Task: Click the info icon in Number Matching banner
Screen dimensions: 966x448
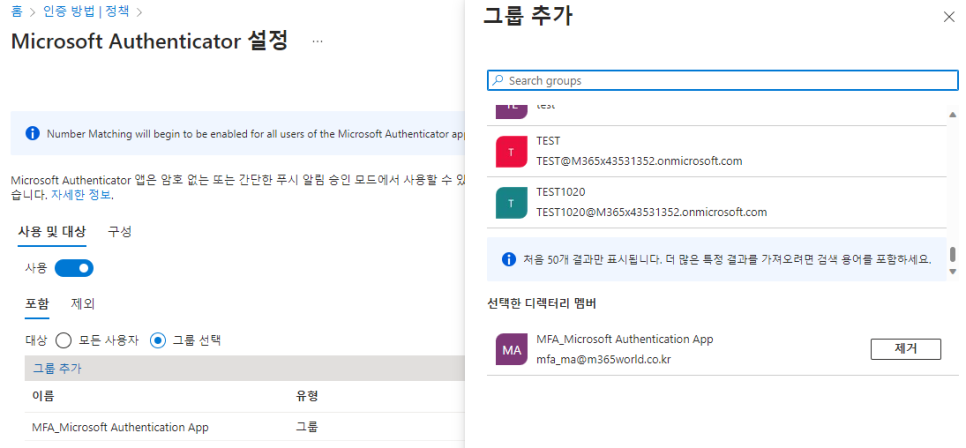Action: [x=32, y=134]
